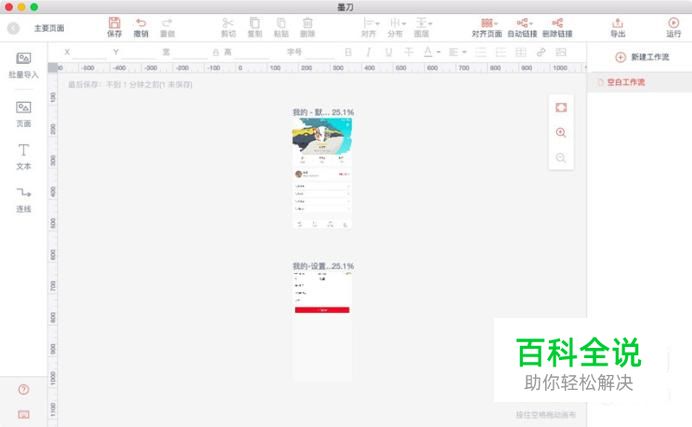Zoom out the canvas
This screenshot has width=692, height=427.
(561, 157)
